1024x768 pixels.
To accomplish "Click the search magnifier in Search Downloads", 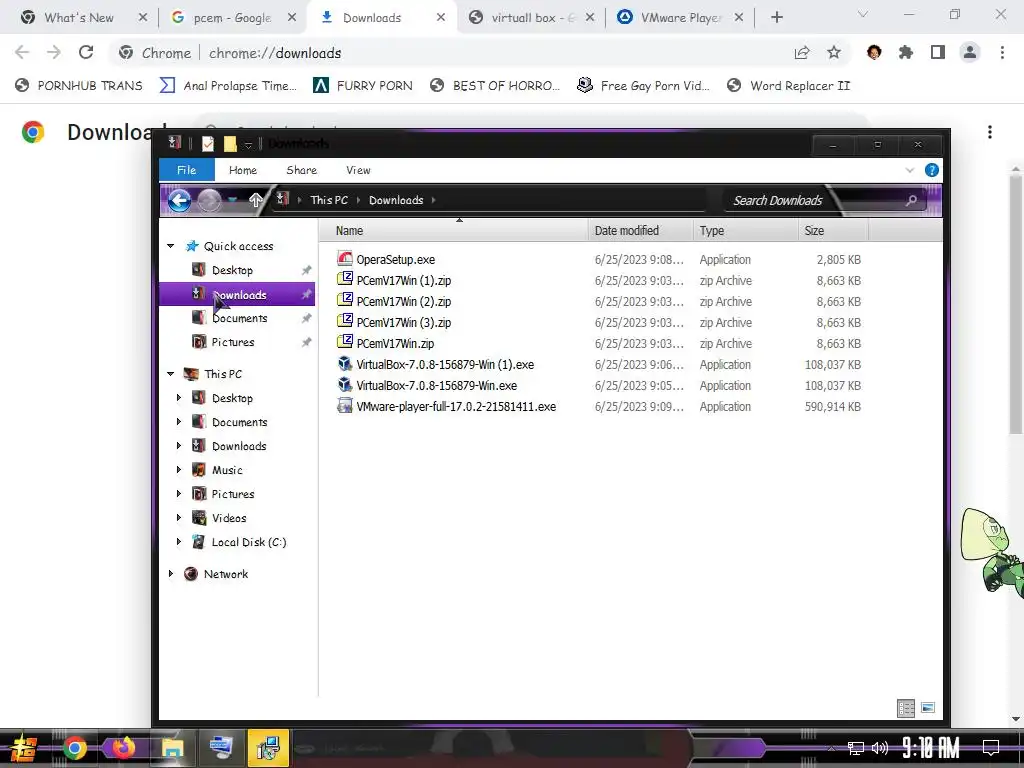I will coord(911,200).
